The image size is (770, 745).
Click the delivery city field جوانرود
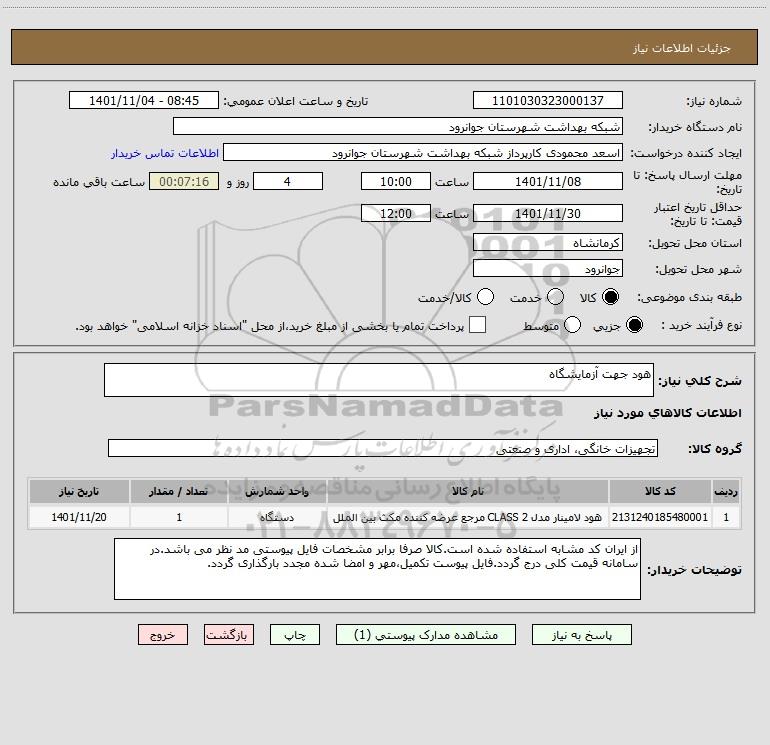548,269
